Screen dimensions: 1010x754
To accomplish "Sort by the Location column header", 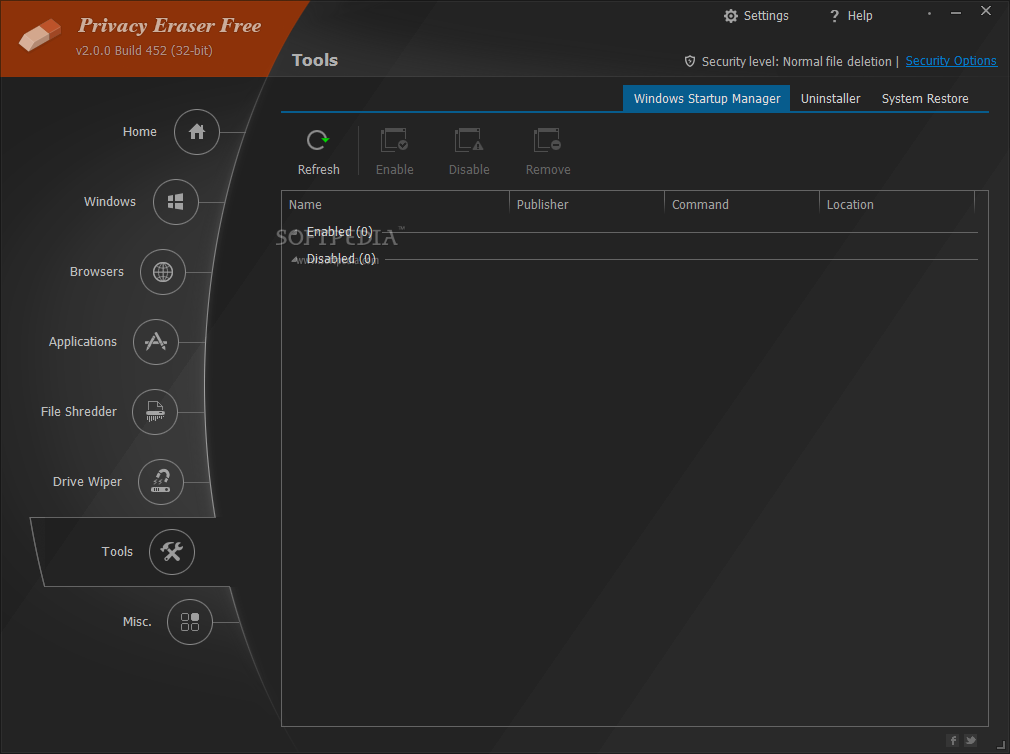I will [897, 205].
